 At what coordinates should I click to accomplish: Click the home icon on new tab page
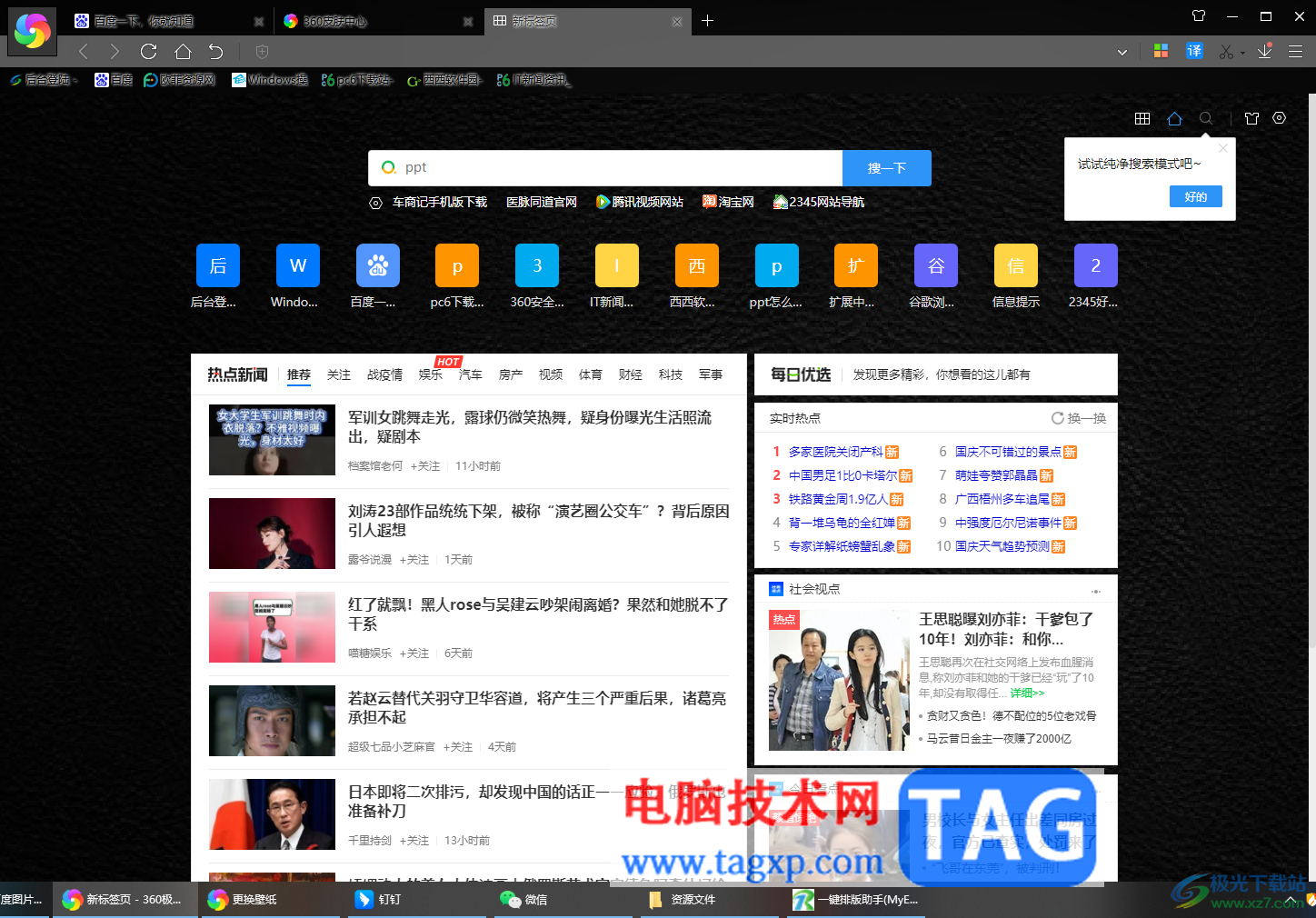(x=1174, y=118)
